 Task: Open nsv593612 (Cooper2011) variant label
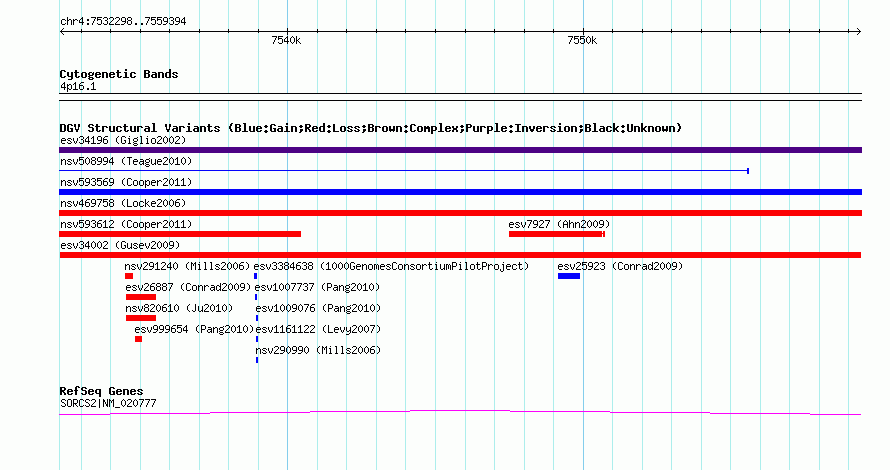[126, 224]
